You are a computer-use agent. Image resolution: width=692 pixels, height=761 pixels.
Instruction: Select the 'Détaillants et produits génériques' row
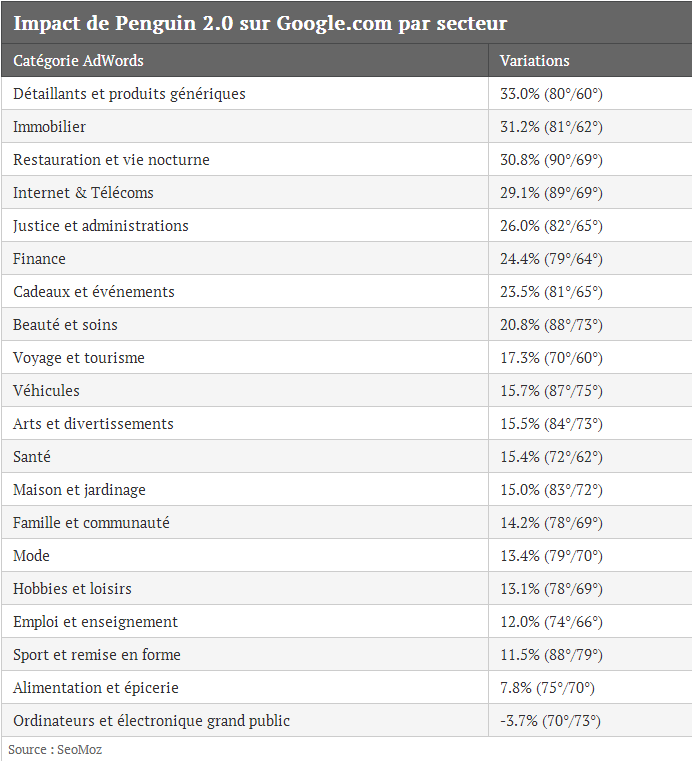(346, 93)
